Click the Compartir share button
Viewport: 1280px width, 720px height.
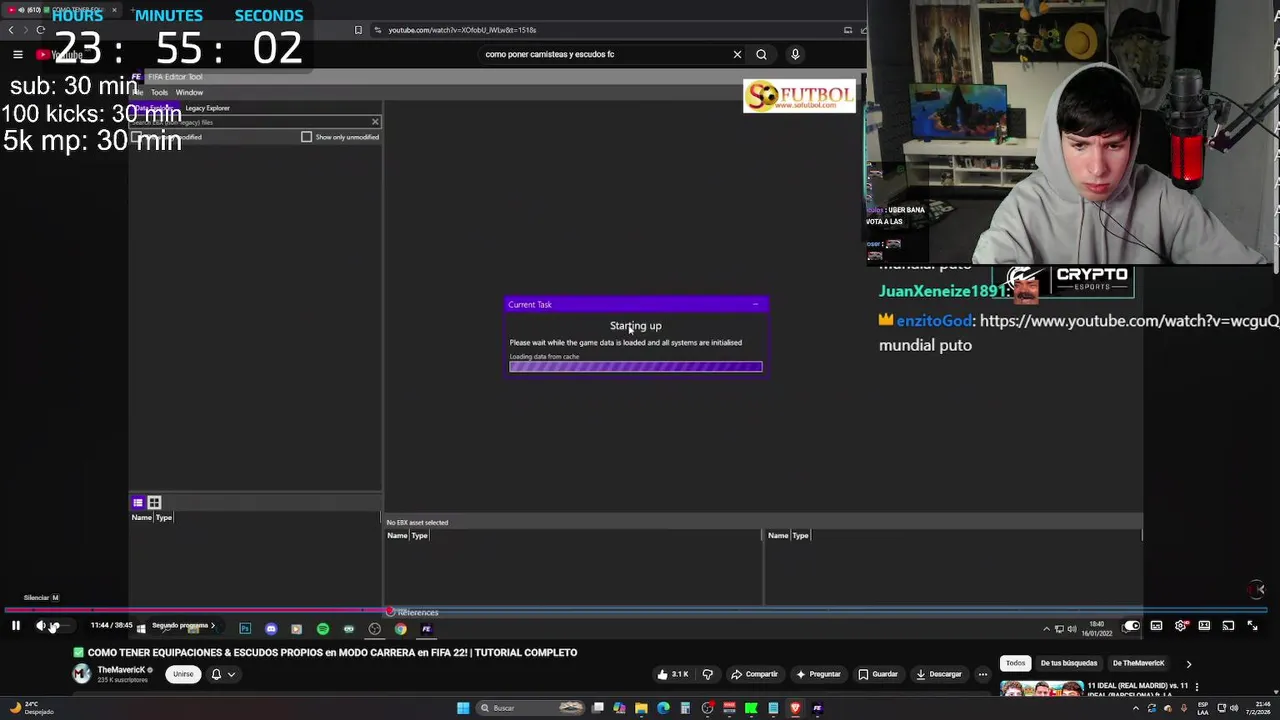[x=754, y=674]
